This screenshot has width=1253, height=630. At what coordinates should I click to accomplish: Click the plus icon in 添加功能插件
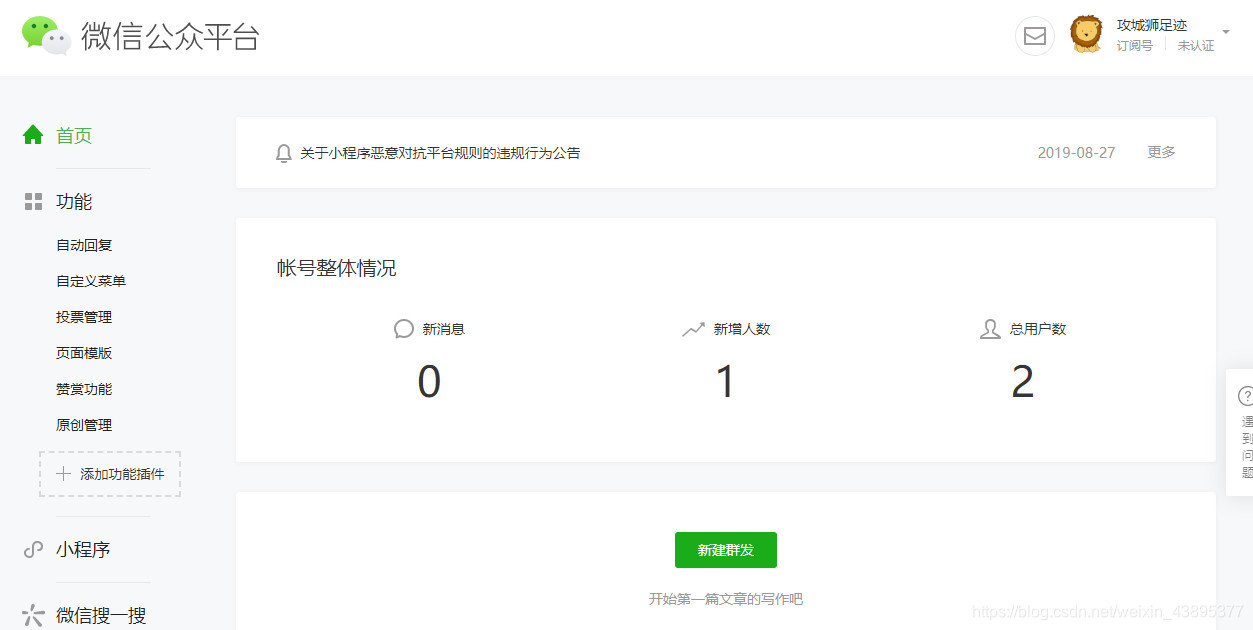tap(63, 474)
